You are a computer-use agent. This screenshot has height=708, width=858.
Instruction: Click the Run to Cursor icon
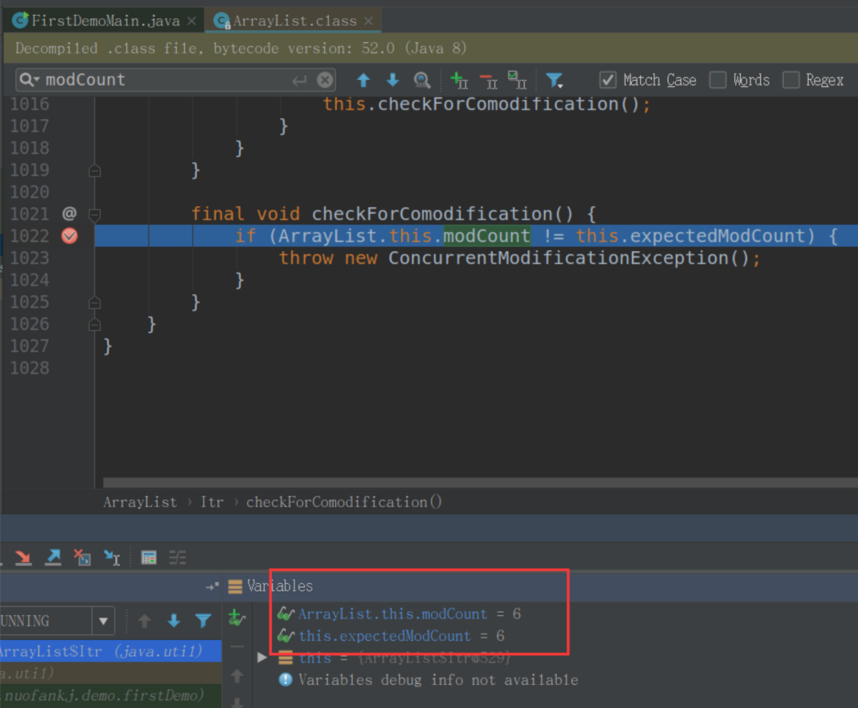point(112,558)
